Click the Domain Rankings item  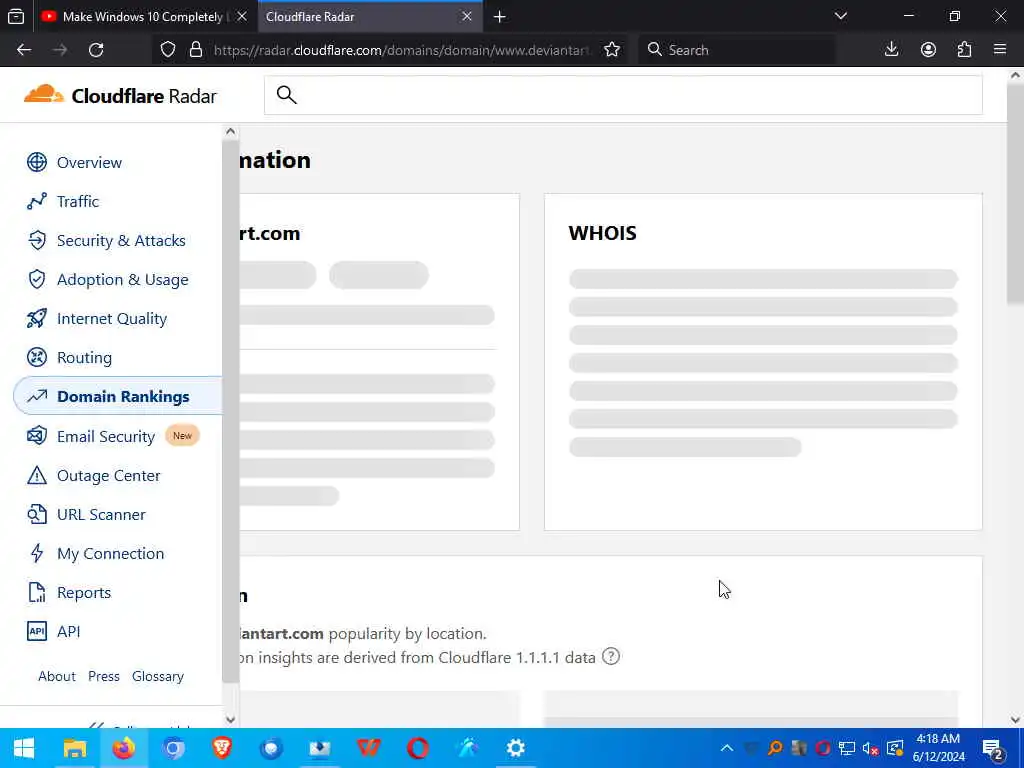click(118, 396)
